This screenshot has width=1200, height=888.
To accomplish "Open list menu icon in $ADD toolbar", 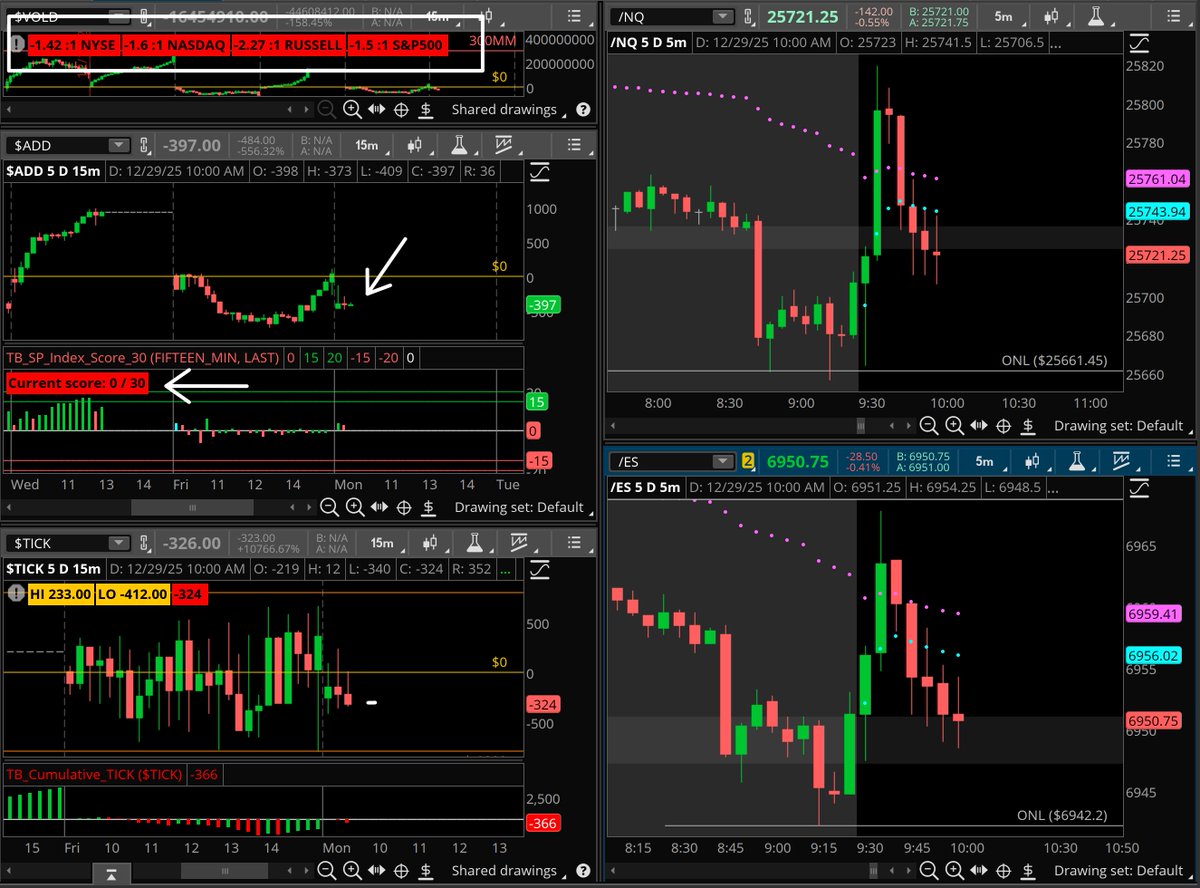I will click(573, 146).
